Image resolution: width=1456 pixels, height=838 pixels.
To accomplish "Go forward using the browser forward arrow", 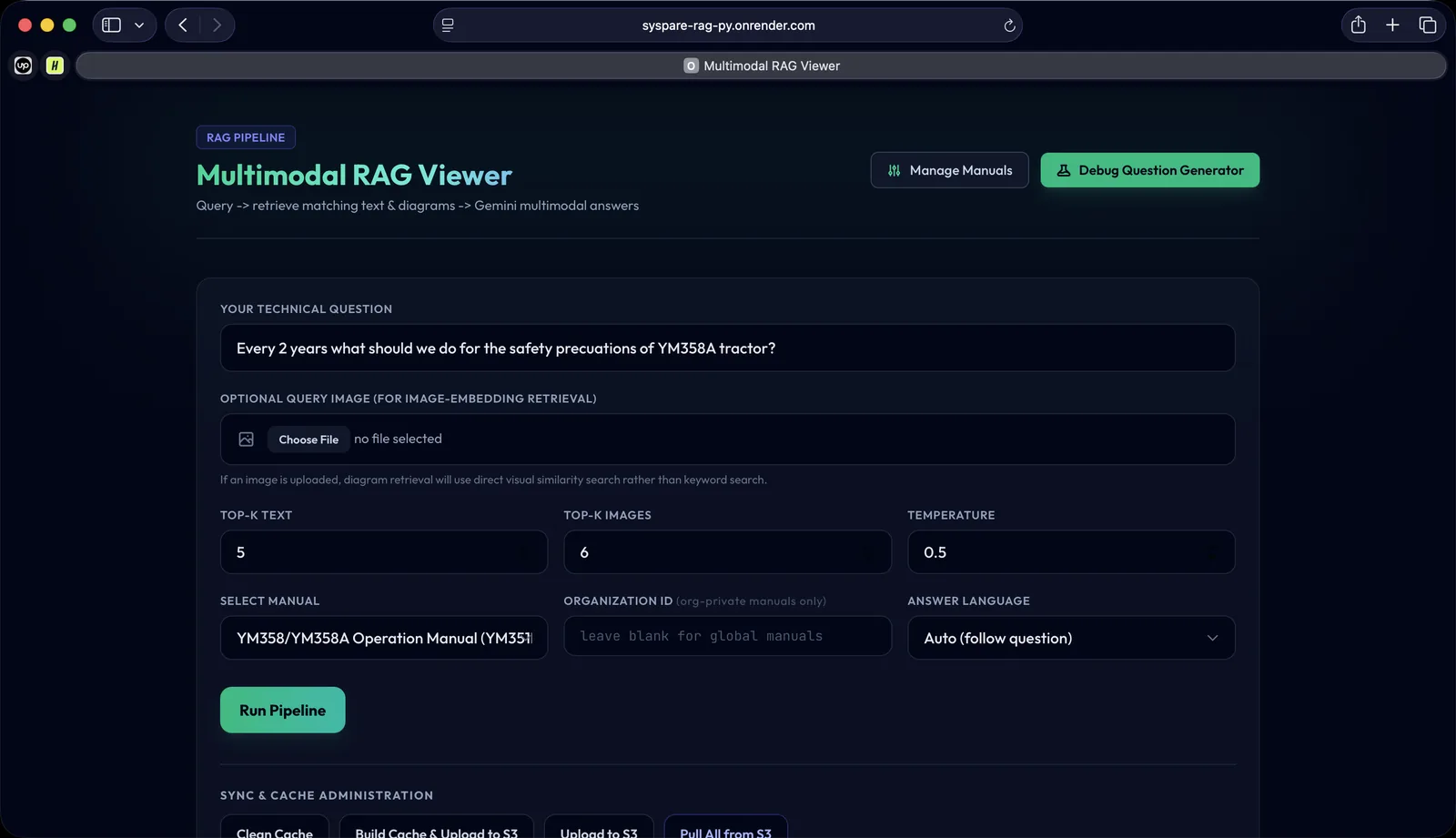I will [217, 25].
